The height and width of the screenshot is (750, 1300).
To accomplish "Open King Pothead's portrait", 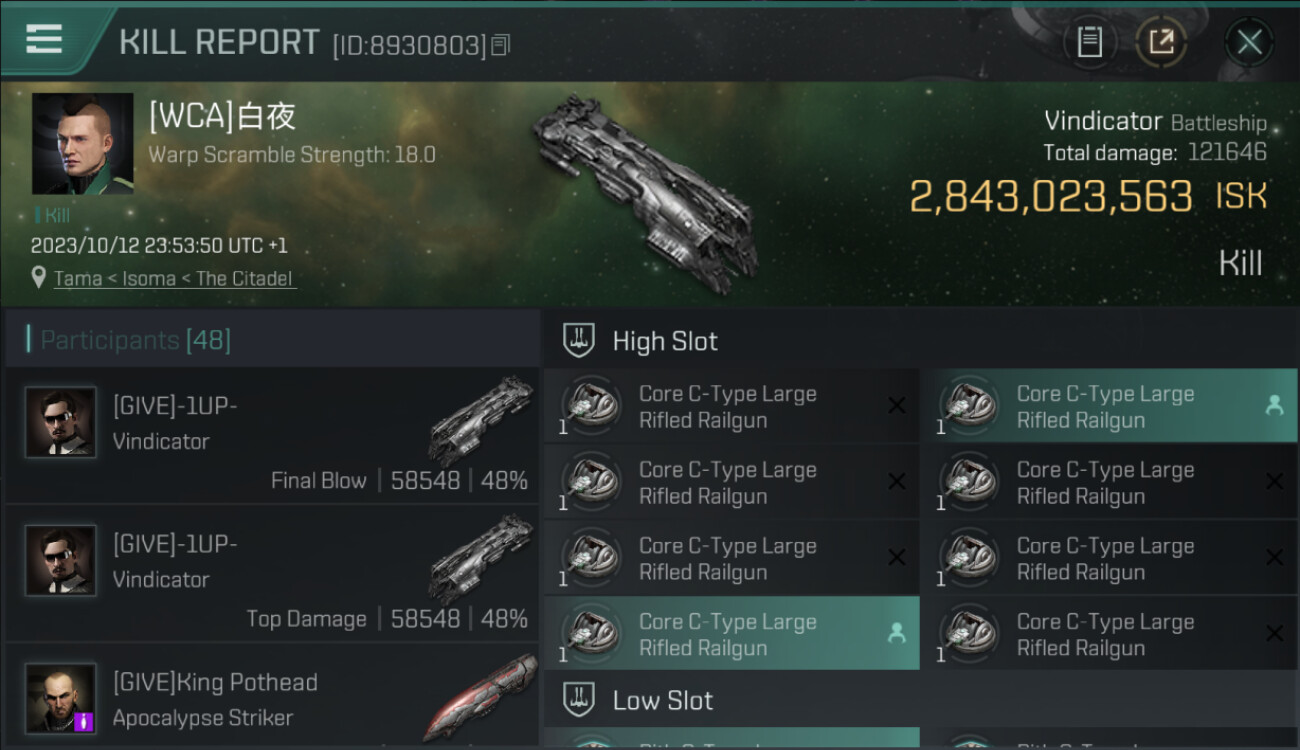I will [x=61, y=698].
